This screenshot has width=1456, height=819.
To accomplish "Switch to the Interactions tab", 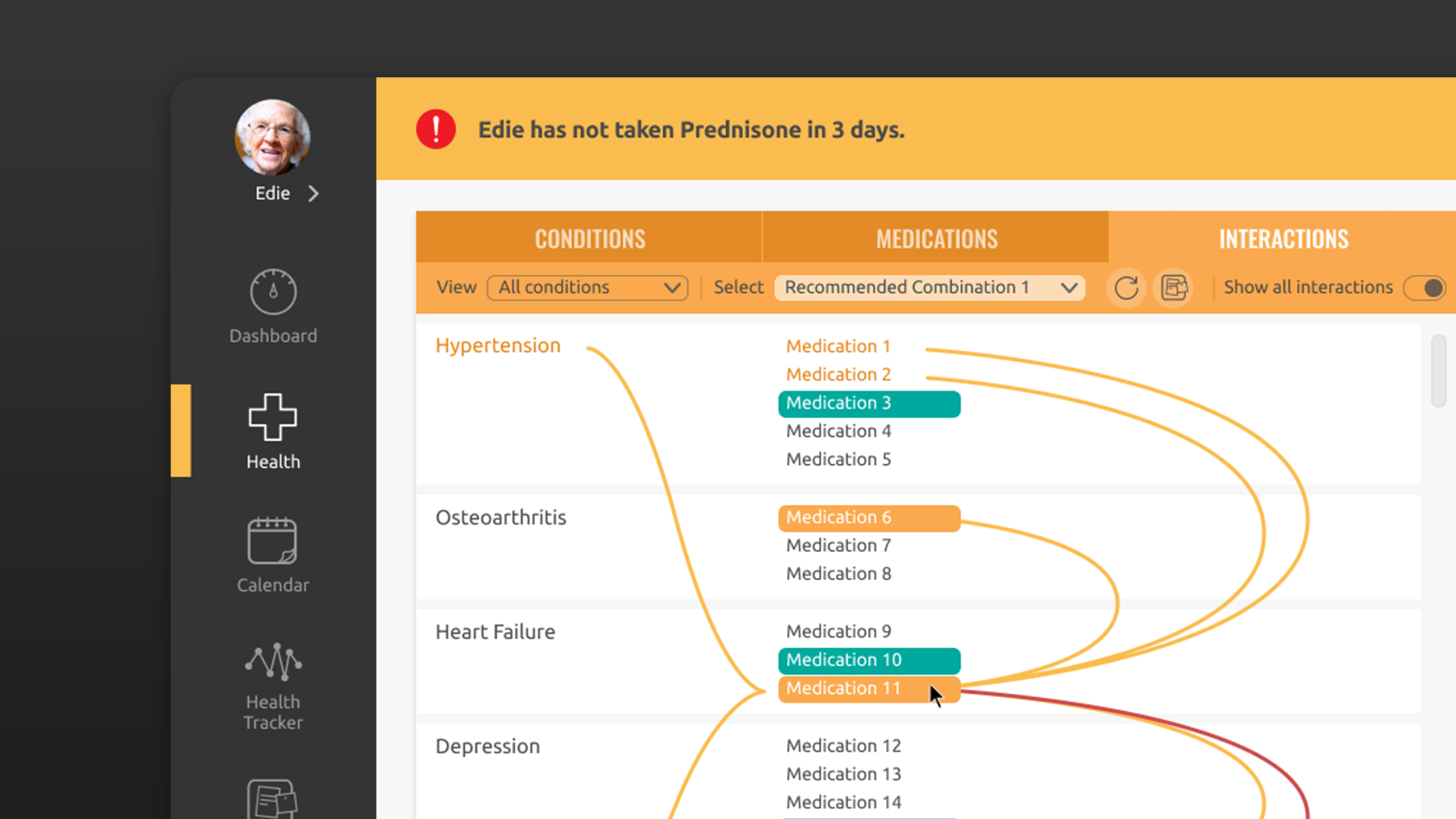I will pos(1282,237).
